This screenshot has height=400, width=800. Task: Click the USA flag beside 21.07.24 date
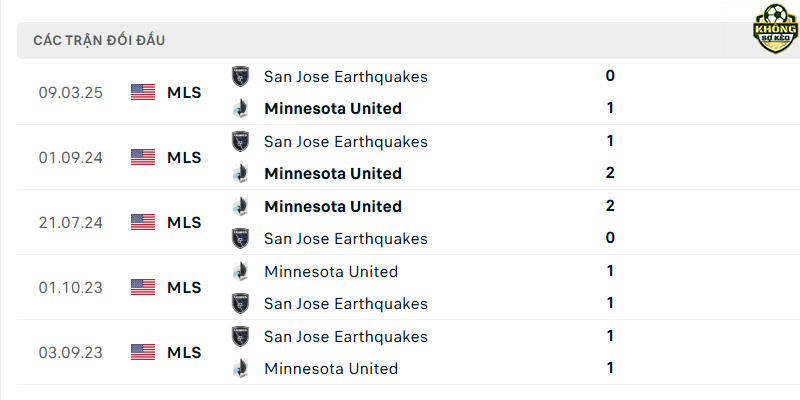143,222
